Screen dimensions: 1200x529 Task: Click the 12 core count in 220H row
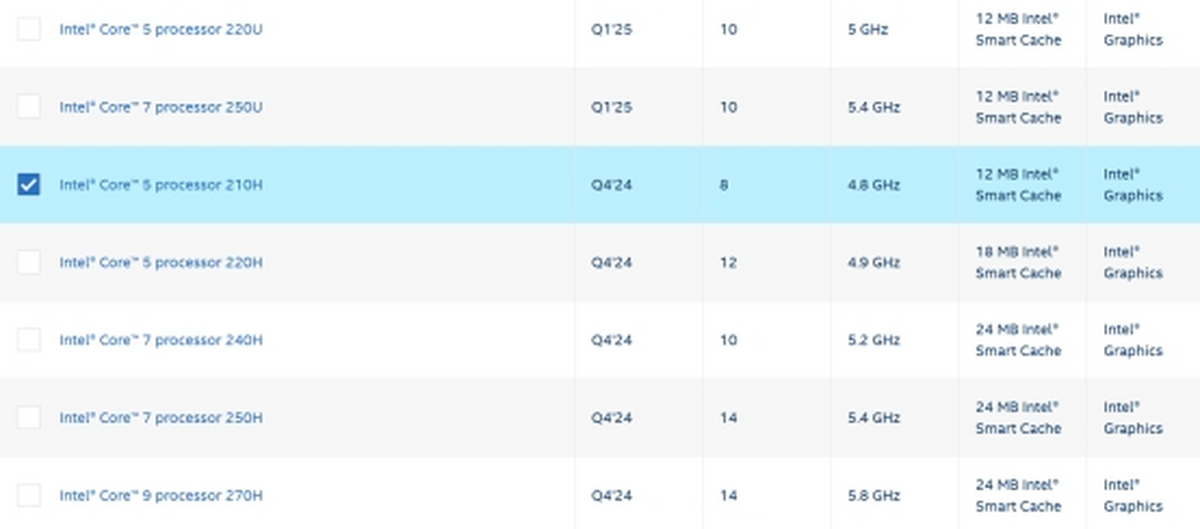(728, 262)
